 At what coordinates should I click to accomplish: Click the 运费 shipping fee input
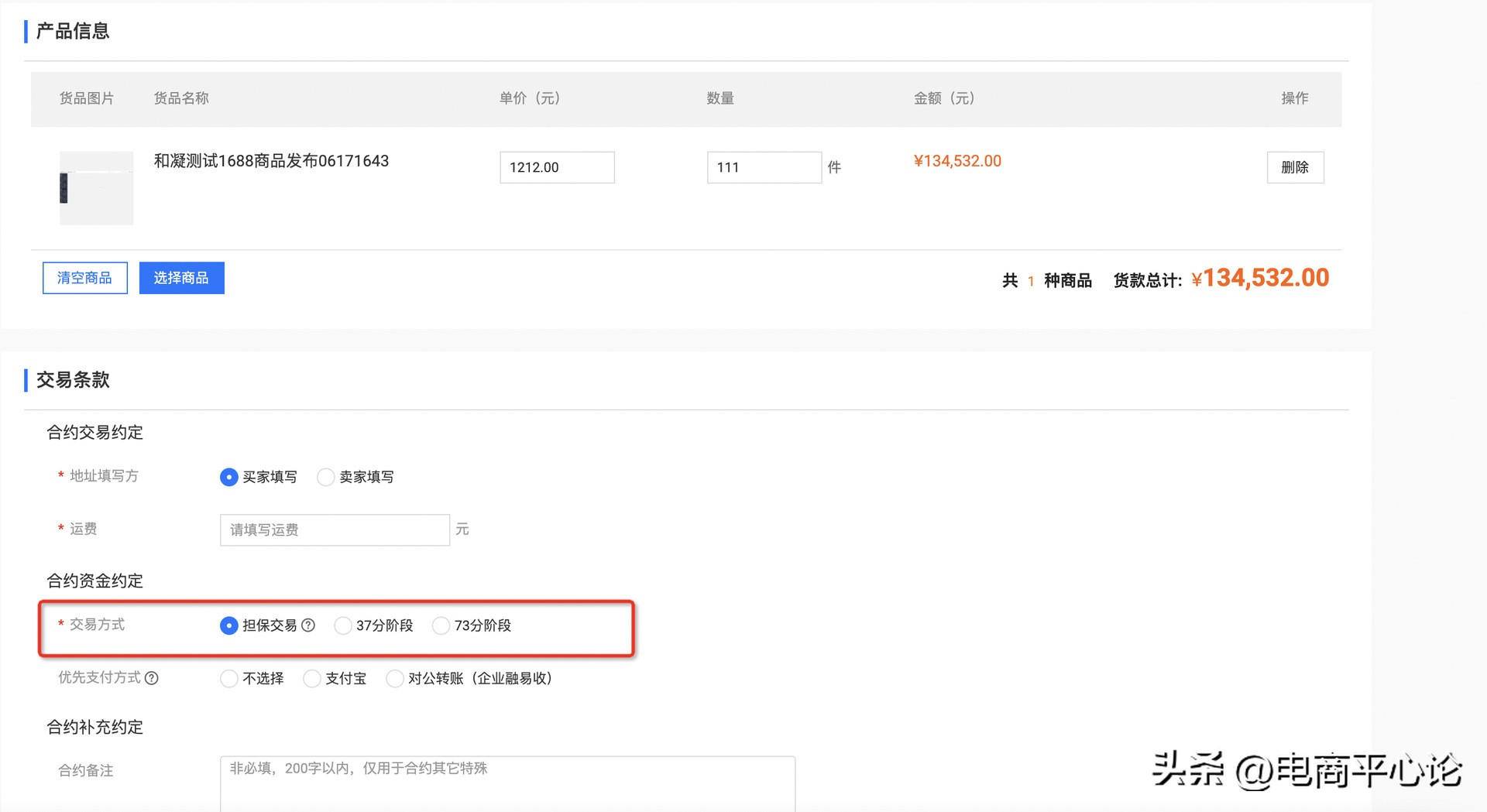pos(335,530)
